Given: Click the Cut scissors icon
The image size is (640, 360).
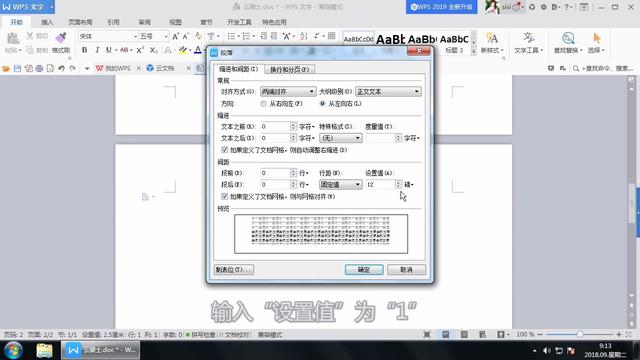Looking at the screenshot, I should click(x=30, y=36).
